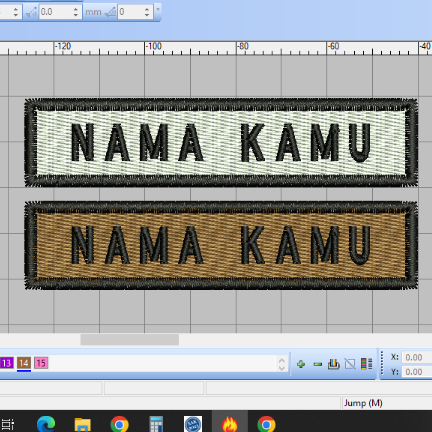The width and height of the screenshot is (432, 432).
Task: Click the flame embroidery app taskbar icon
Action: 230,424
